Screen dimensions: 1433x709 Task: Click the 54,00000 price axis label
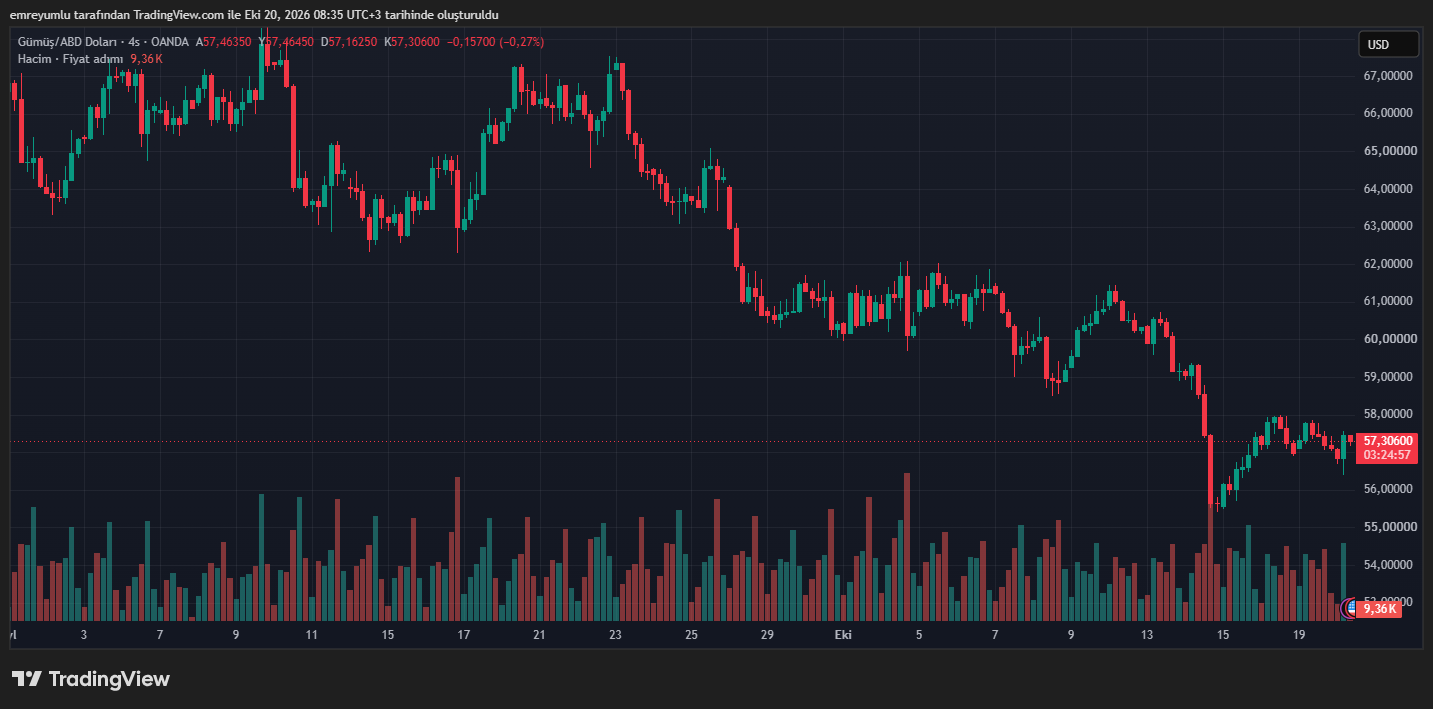pyautogui.click(x=1388, y=565)
